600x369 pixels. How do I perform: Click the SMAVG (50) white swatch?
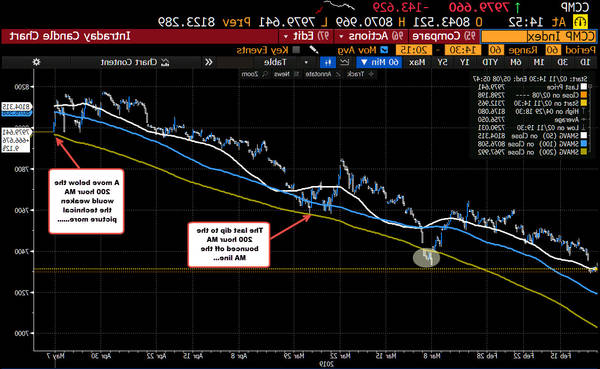584,135
